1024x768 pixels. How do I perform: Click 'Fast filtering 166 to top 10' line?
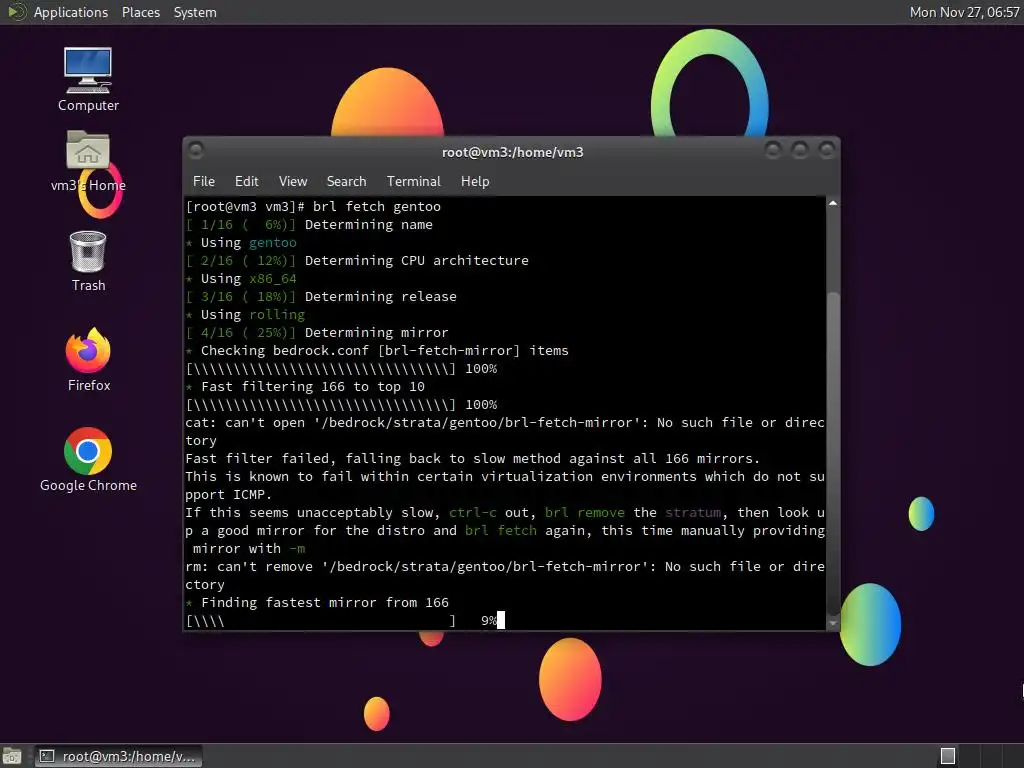pyautogui.click(x=313, y=387)
